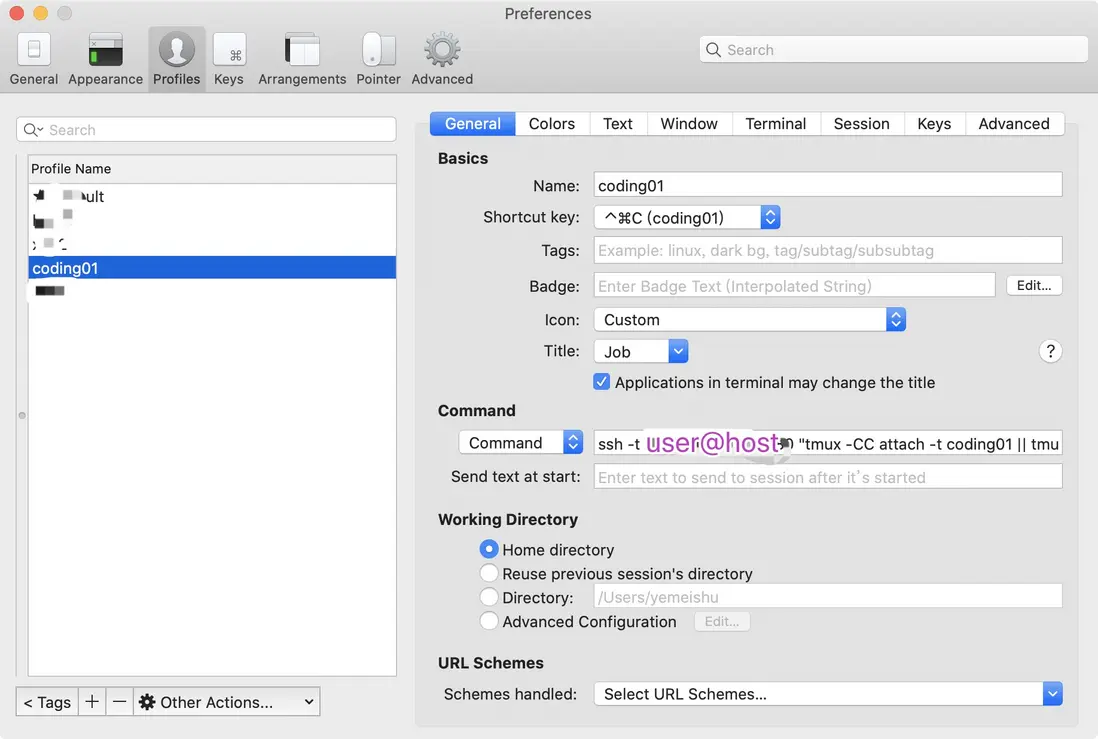The height and width of the screenshot is (739, 1098).
Task: Click the Badge Edit... button
Action: [1034, 285]
